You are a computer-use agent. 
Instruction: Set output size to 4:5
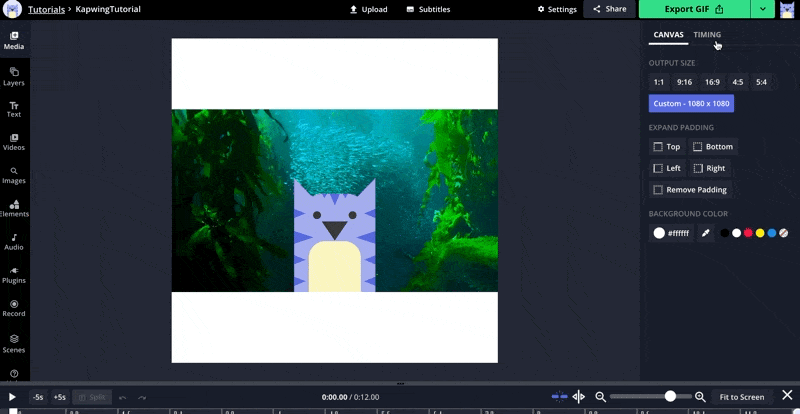738,82
